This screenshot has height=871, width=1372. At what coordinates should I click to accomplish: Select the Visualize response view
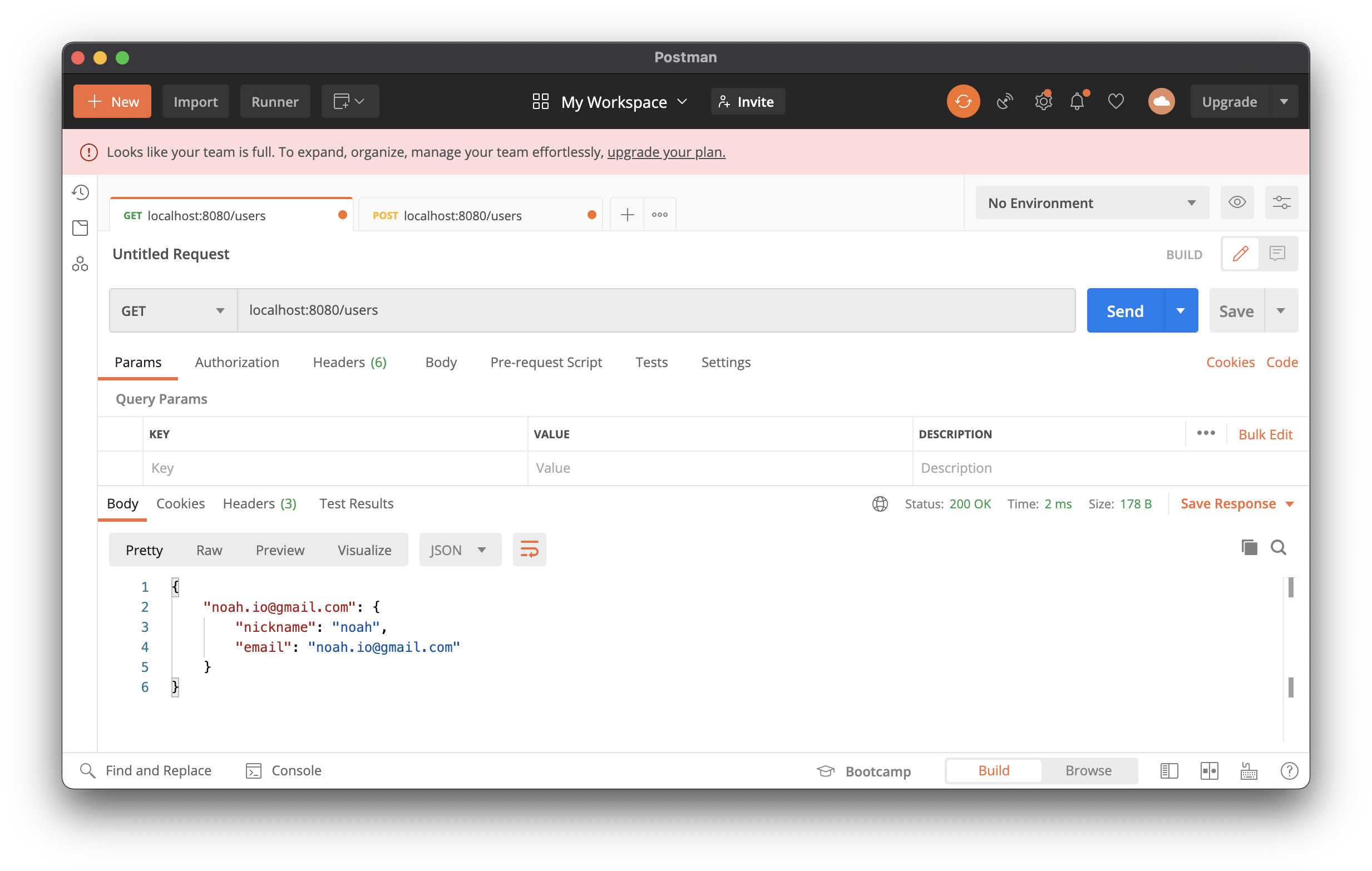click(x=364, y=550)
